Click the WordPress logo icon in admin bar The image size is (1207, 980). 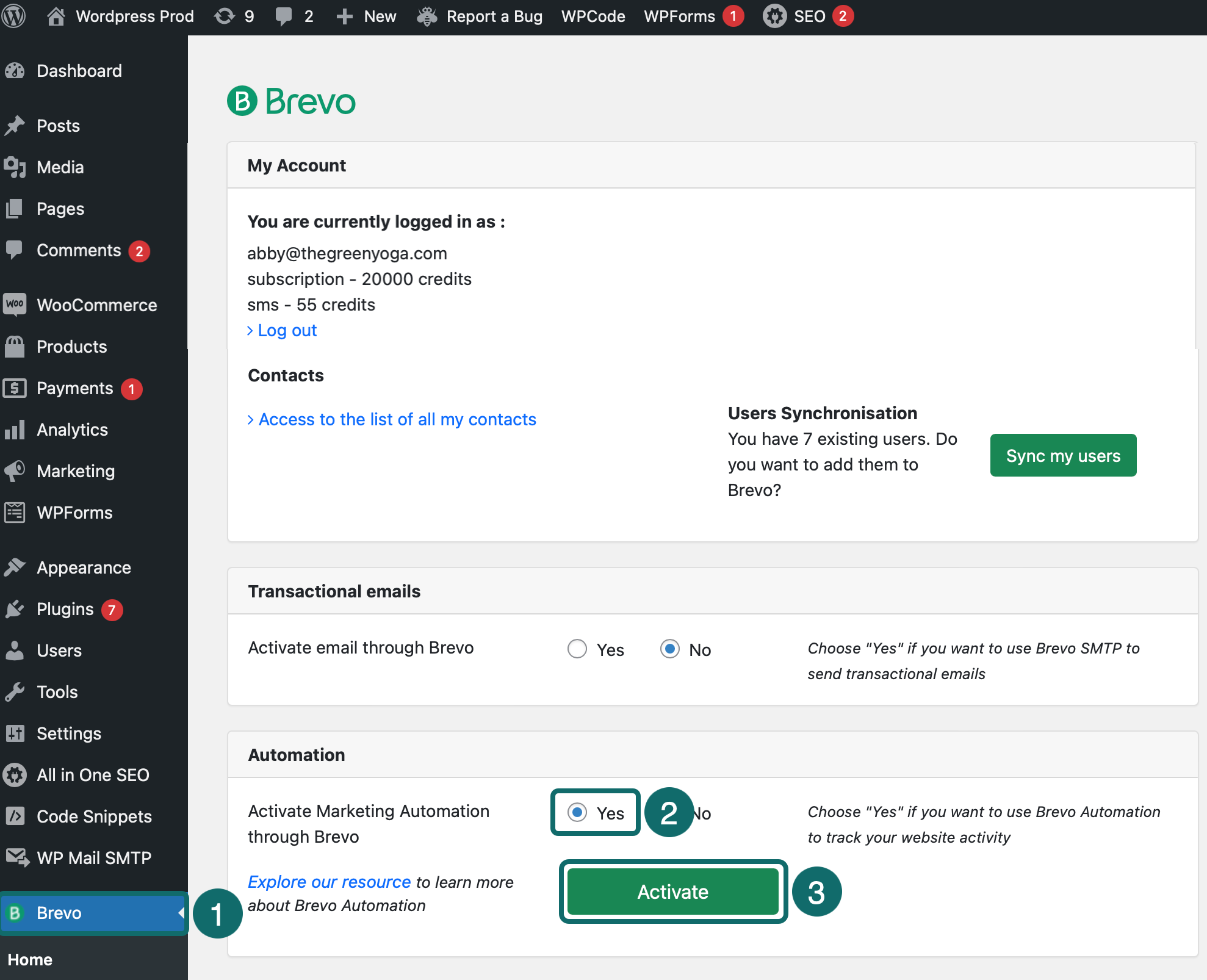point(13,16)
